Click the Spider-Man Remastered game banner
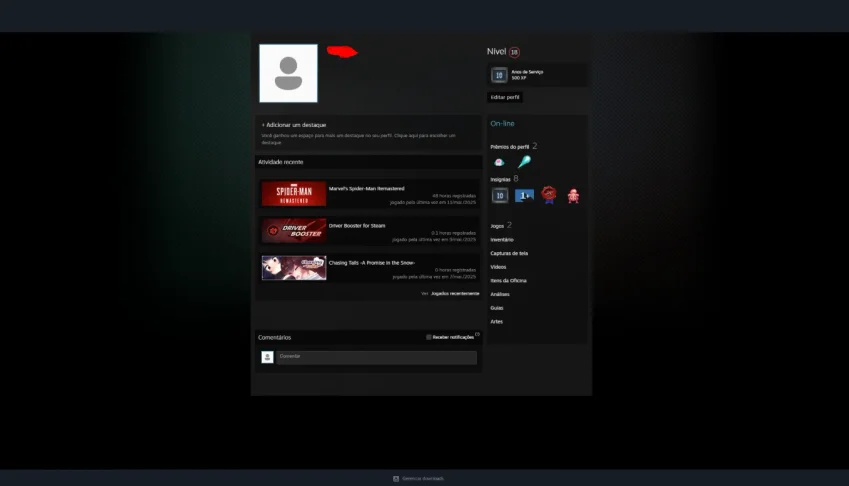Viewport: 849px width, 486px height. click(x=294, y=194)
